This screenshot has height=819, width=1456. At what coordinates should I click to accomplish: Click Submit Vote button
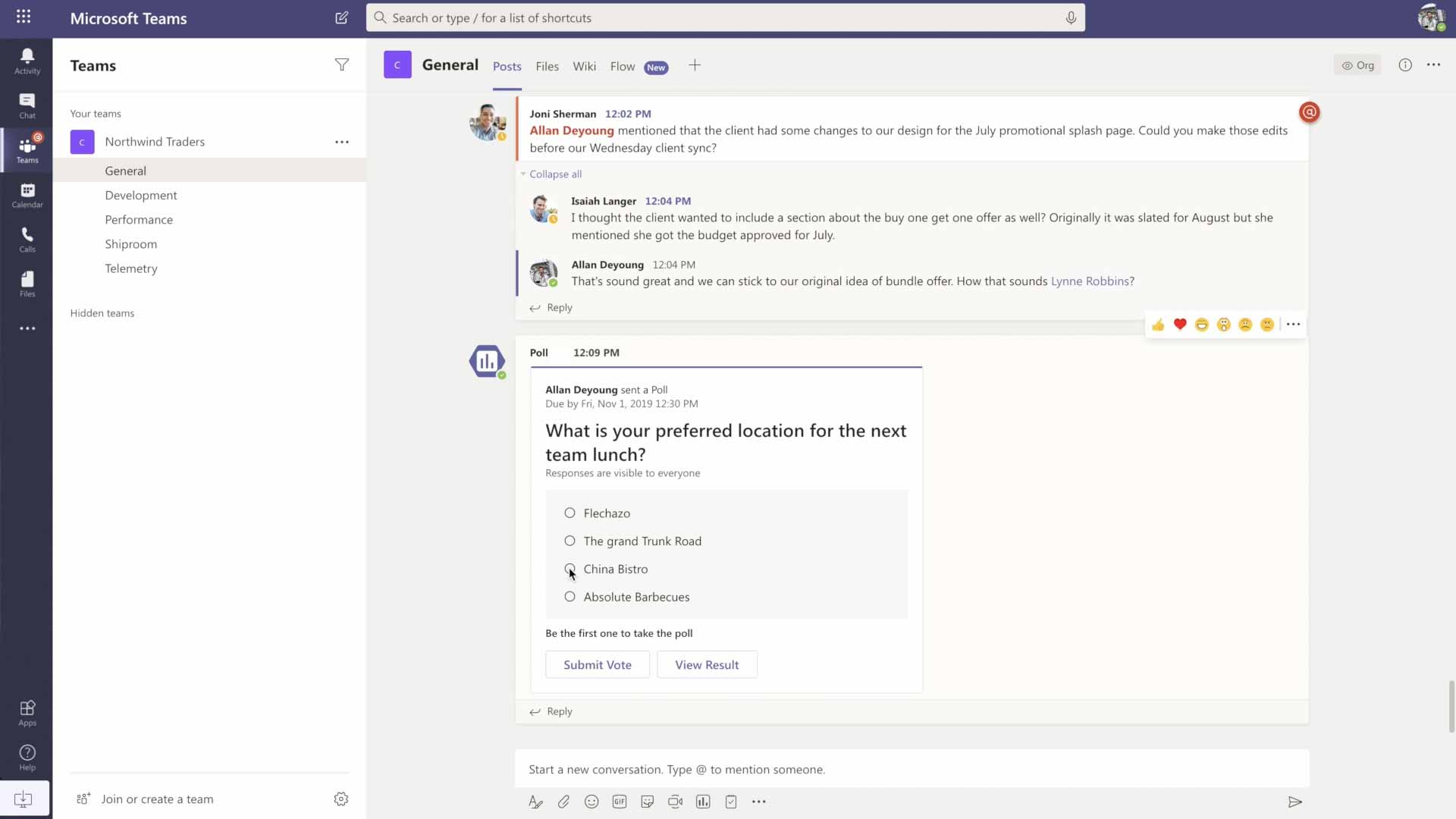click(598, 665)
